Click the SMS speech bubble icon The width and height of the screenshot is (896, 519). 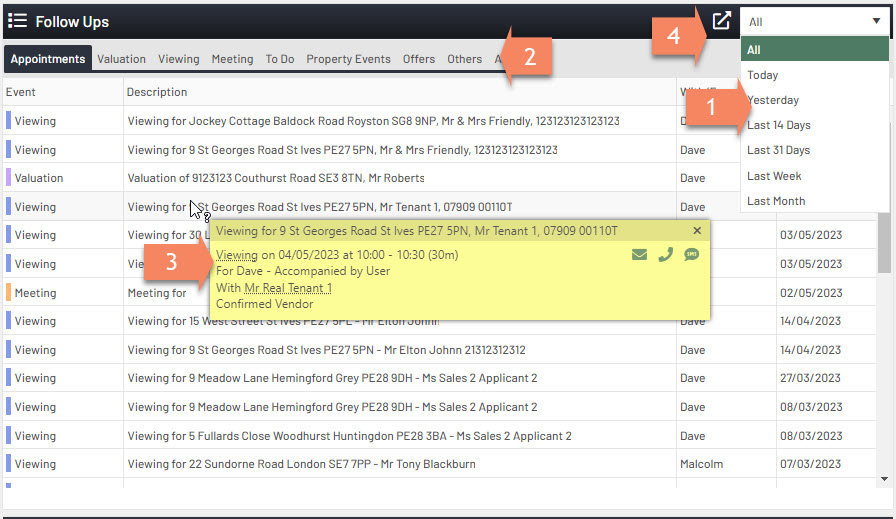pyautogui.click(x=691, y=255)
